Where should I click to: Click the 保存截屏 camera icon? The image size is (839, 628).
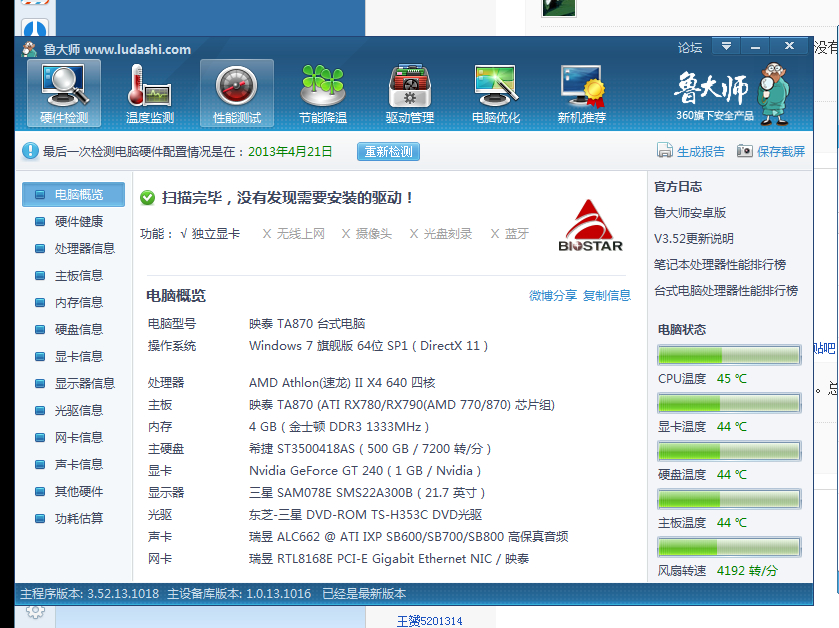pos(744,151)
